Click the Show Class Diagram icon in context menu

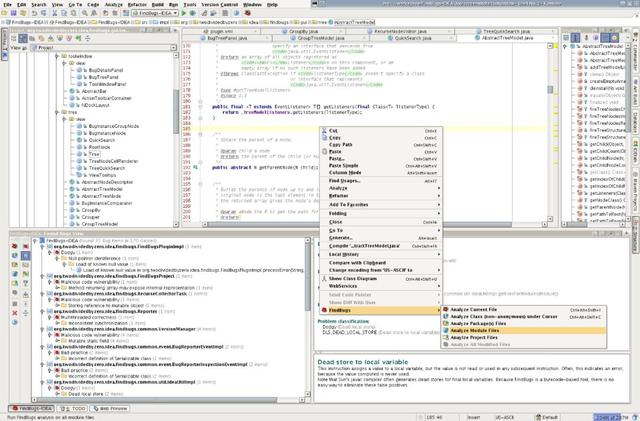point(324,278)
